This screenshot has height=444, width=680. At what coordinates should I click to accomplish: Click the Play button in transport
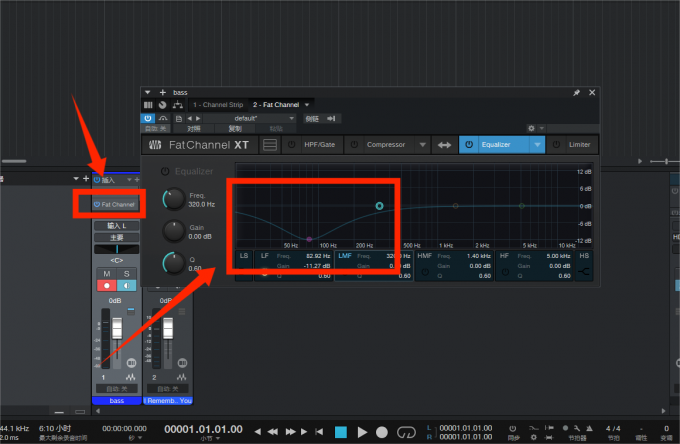361,432
